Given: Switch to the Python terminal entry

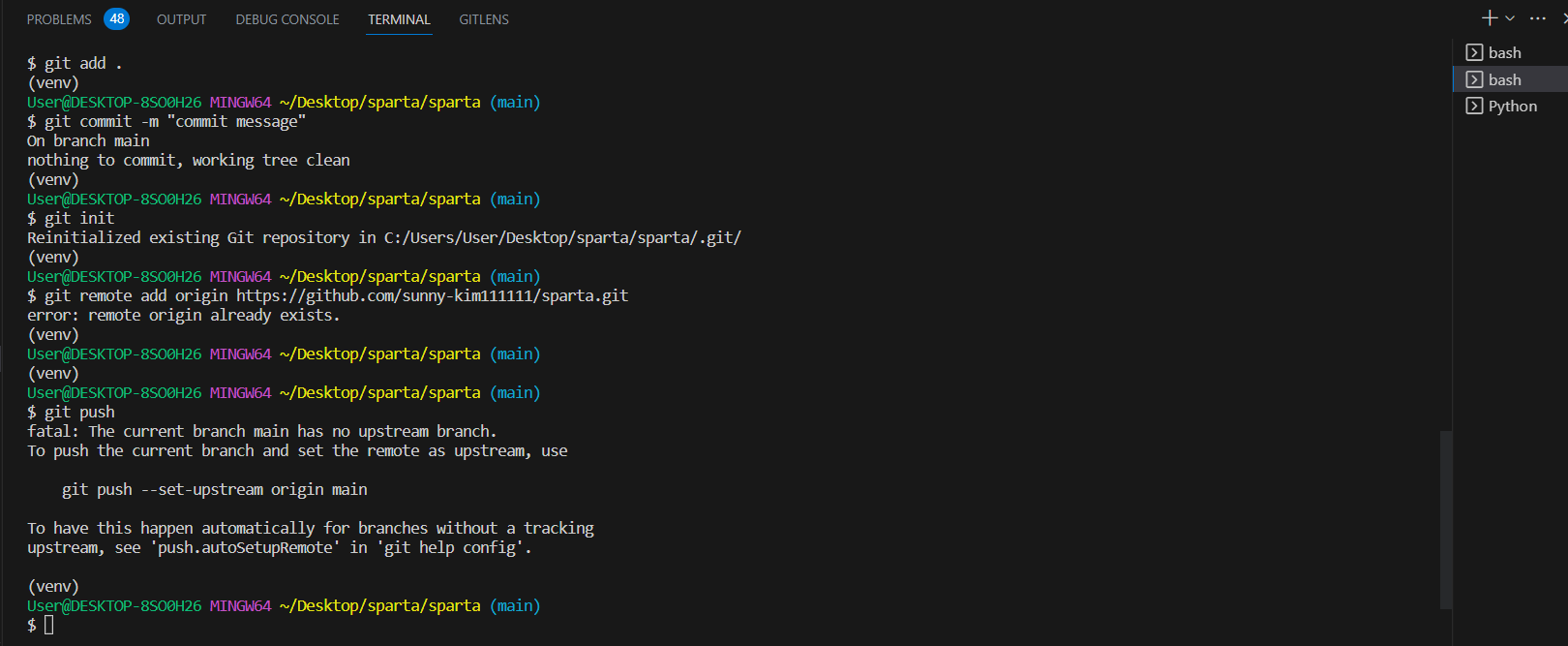Looking at the screenshot, I should point(1510,106).
